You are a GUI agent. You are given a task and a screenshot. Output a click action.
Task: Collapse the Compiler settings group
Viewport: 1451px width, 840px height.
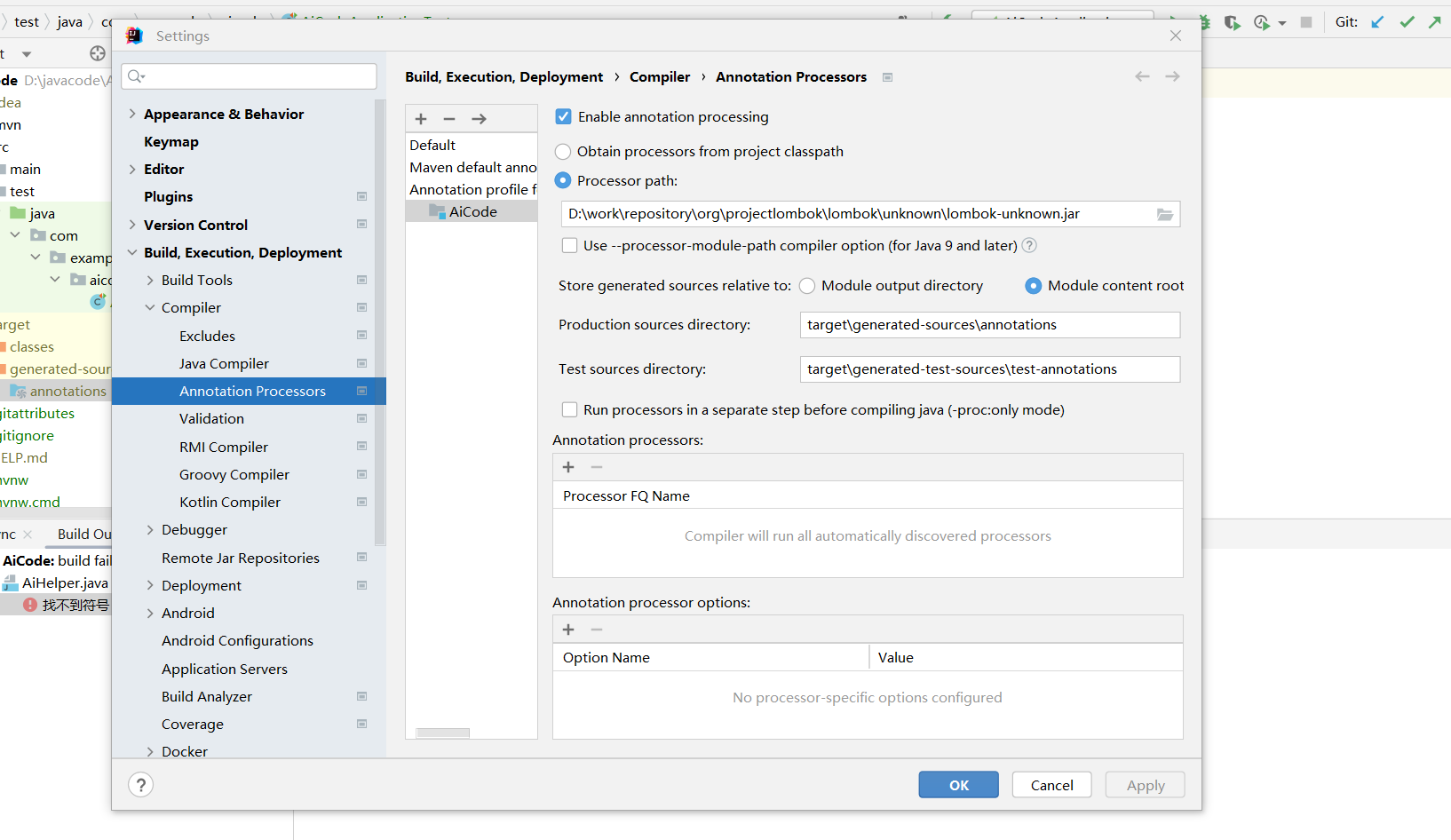tap(149, 307)
